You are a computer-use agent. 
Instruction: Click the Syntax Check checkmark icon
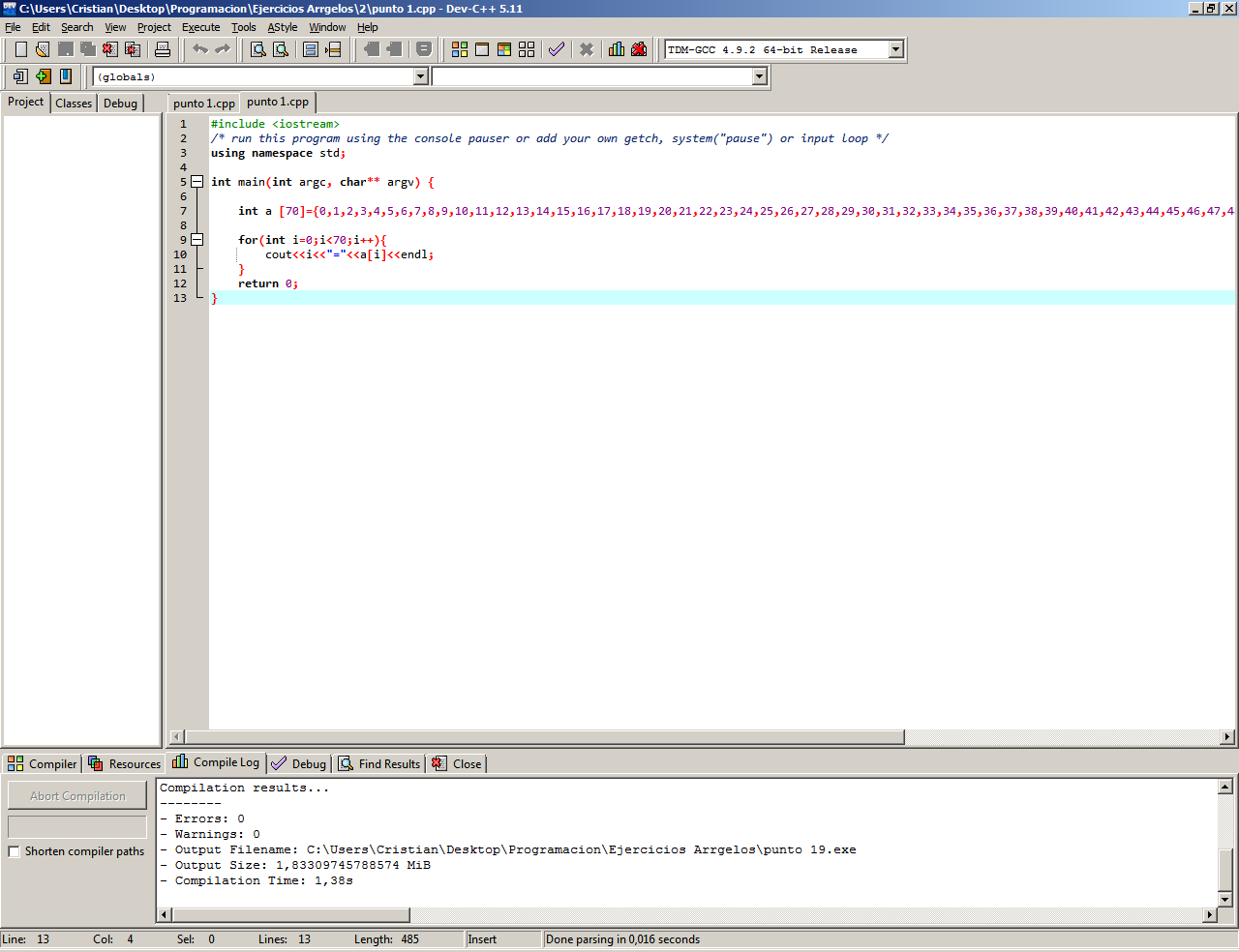[557, 49]
